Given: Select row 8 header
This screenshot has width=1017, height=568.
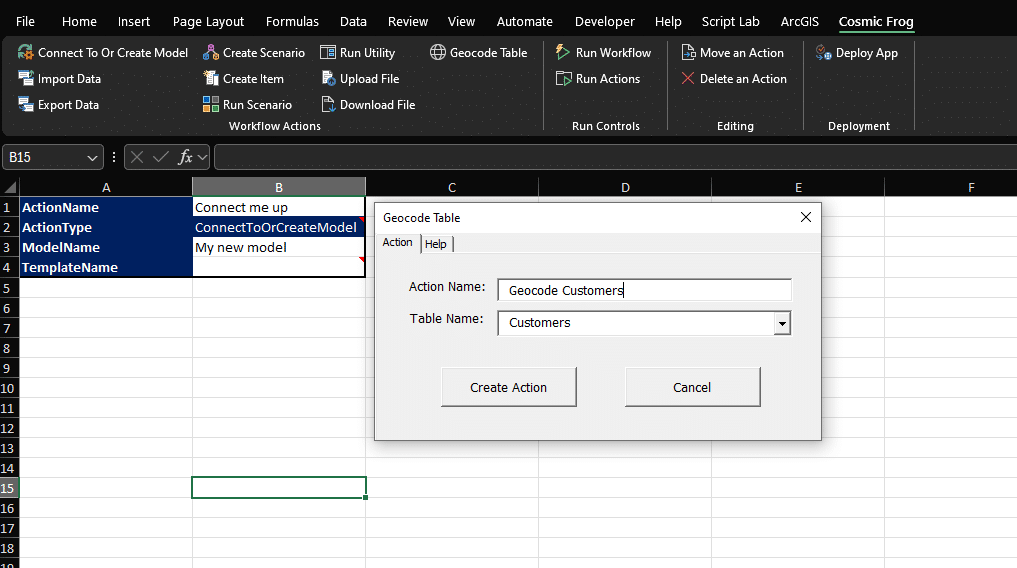Looking at the screenshot, I should click(x=9, y=348).
